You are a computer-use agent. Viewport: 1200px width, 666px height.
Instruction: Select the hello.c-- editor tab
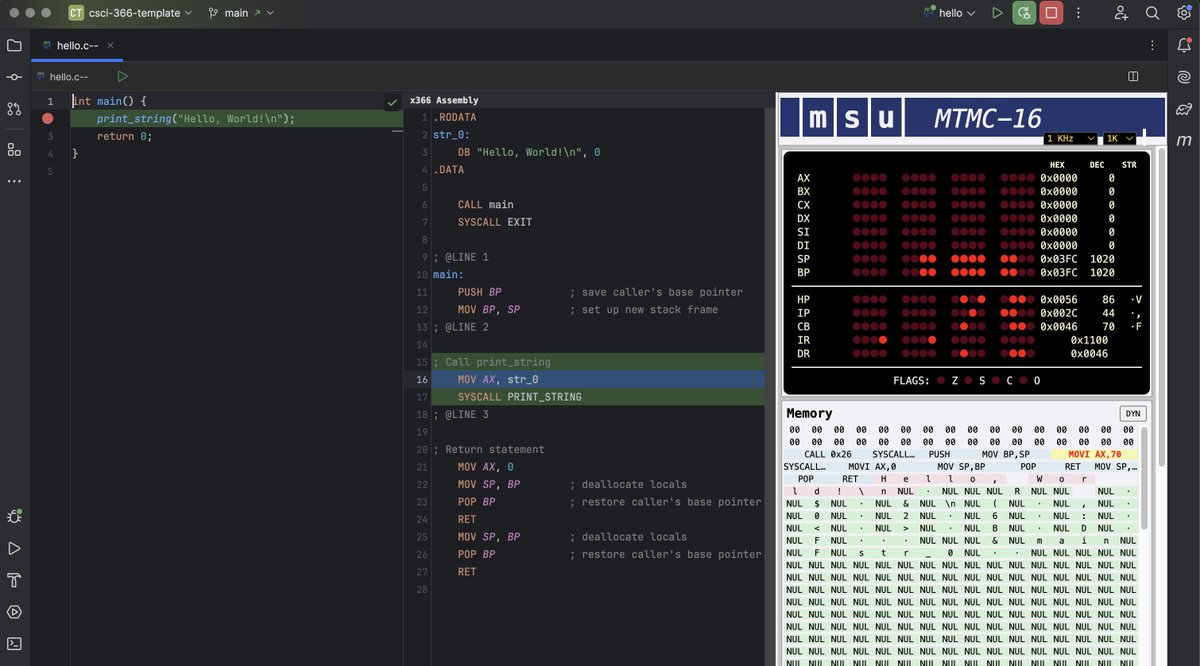click(77, 45)
